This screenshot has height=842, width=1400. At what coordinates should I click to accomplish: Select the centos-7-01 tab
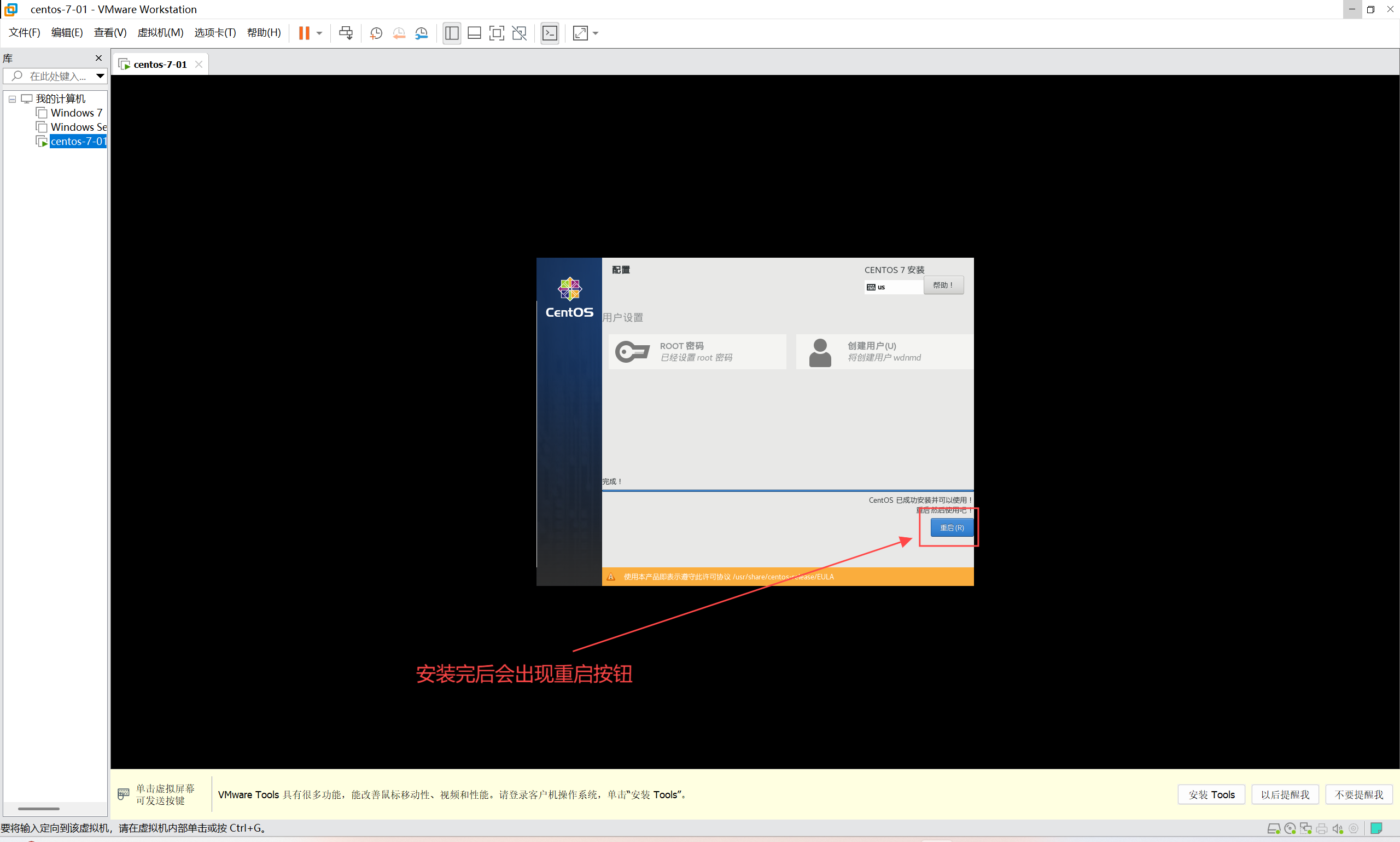(159, 64)
